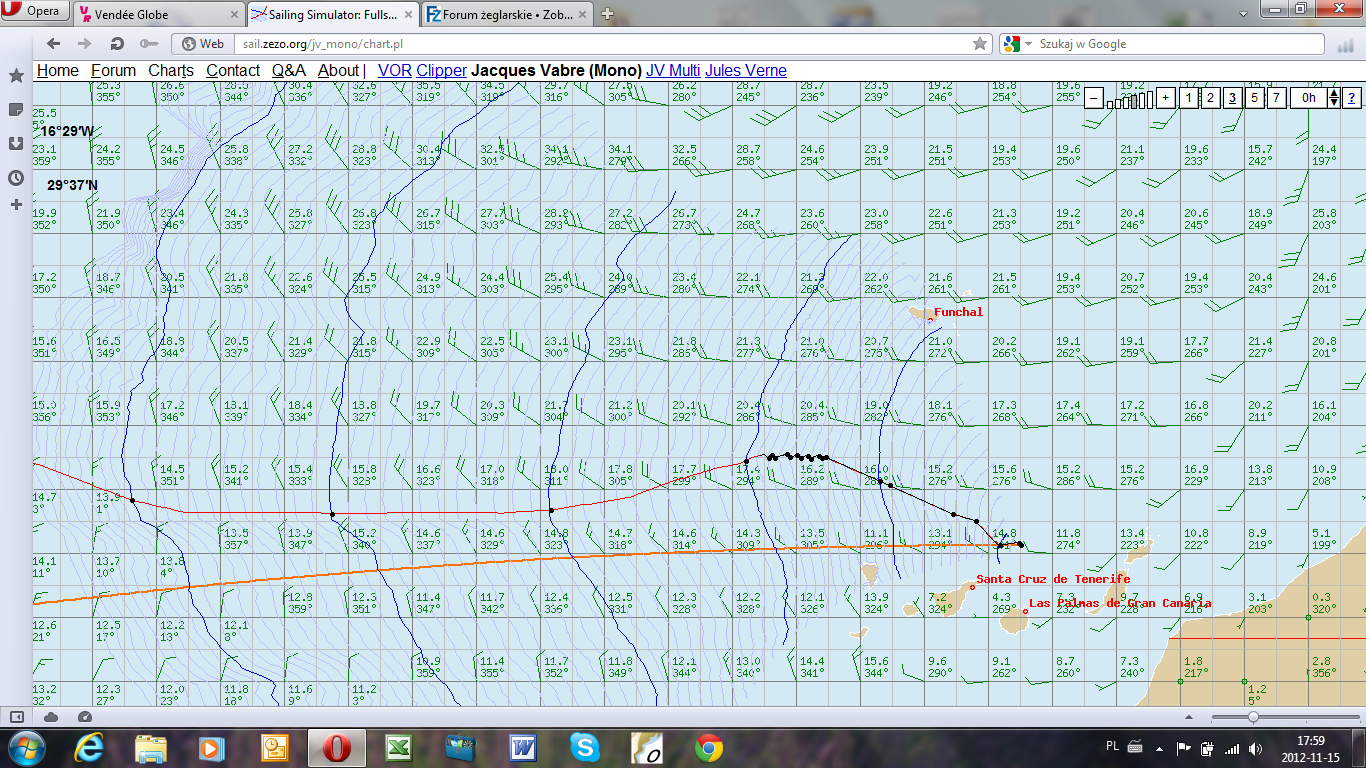Switch to the Forum zeglarskie tab

click(508, 14)
